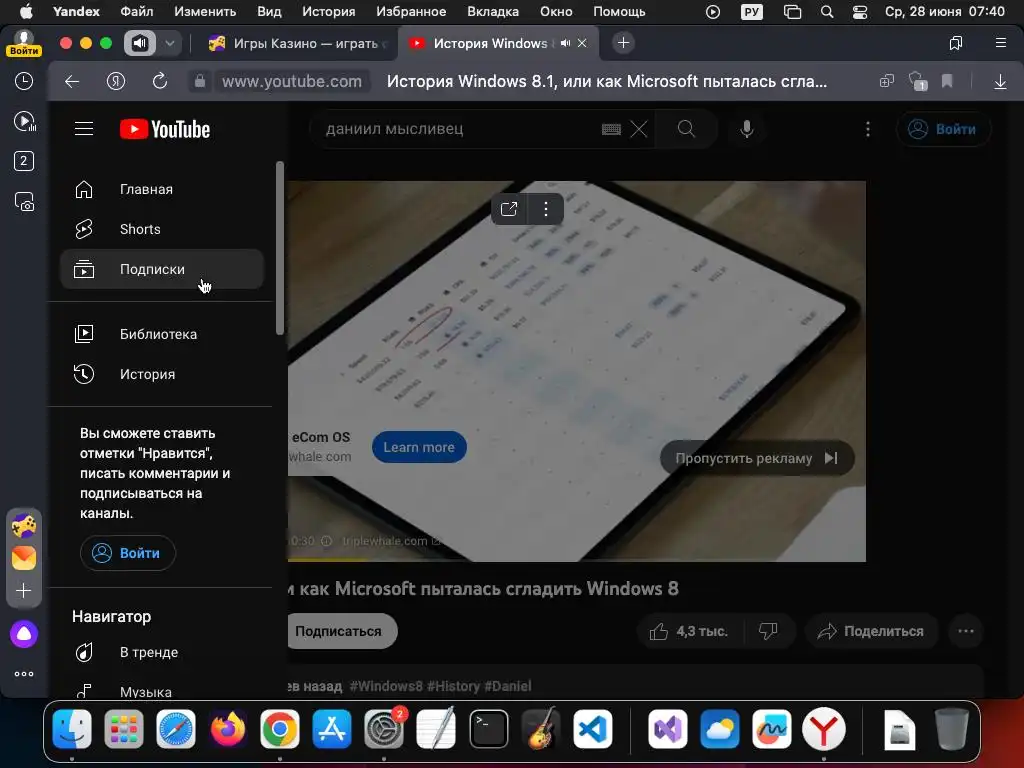Open В тренде in Навигатор section
Image resolution: width=1024 pixels, height=768 pixels.
[x=162, y=652]
